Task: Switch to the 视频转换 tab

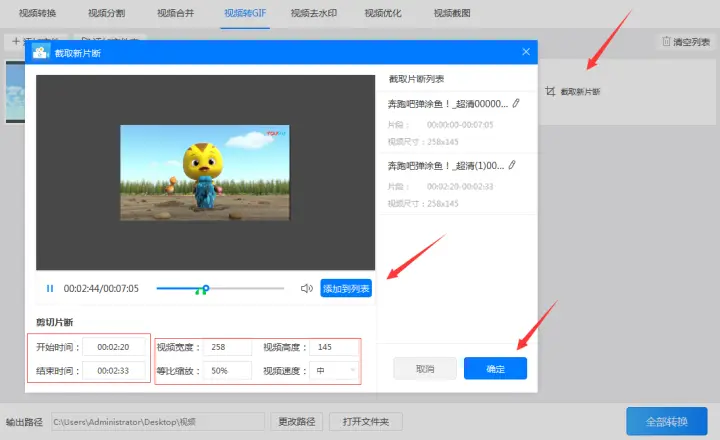Action: pyautogui.click(x=37, y=13)
